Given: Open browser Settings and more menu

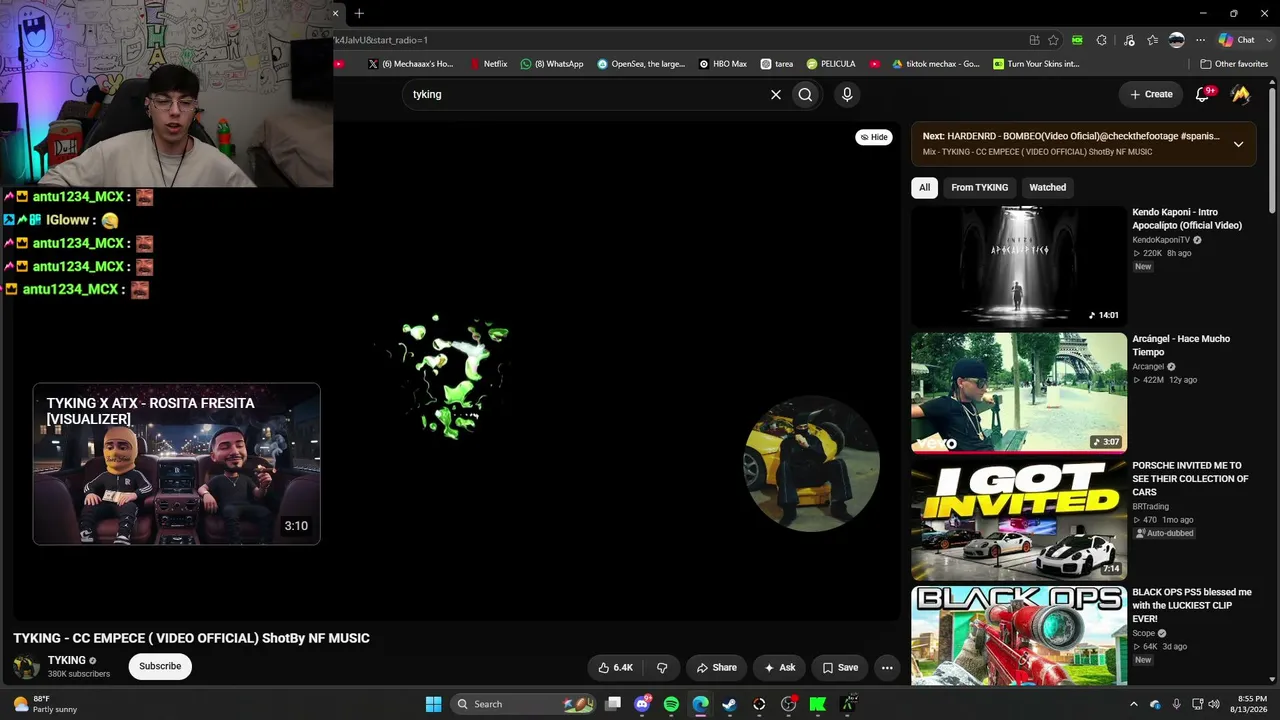Looking at the screenshot, I should [1200, 40].
